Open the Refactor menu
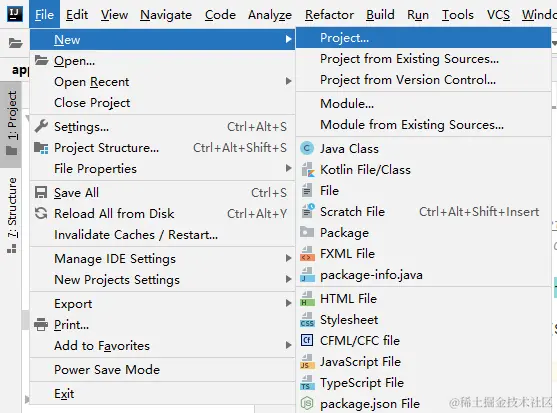Viewport: 557px width, 413px height. pyautogui.click(x=329, y=15)
